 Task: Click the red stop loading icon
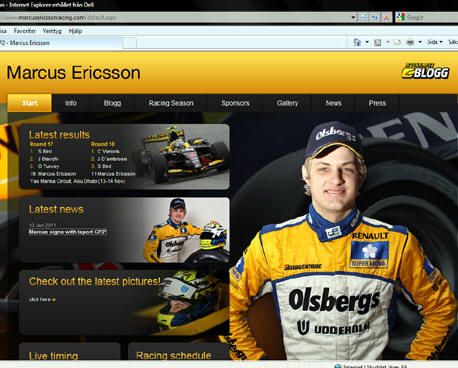386,18
